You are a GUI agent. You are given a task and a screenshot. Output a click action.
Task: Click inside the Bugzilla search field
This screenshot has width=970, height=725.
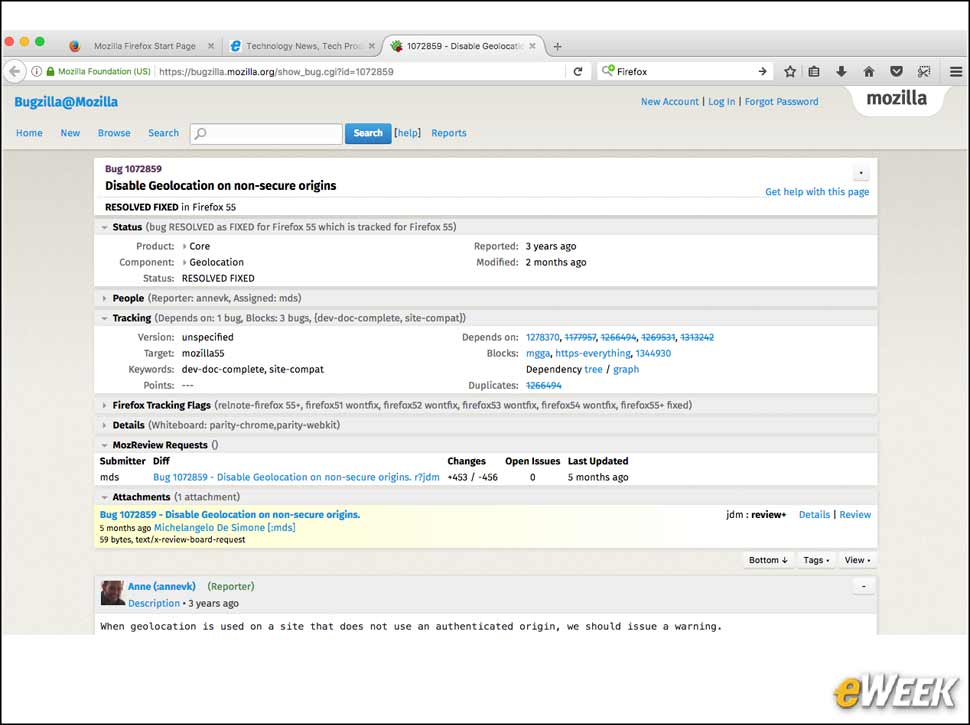pos(266,134)
